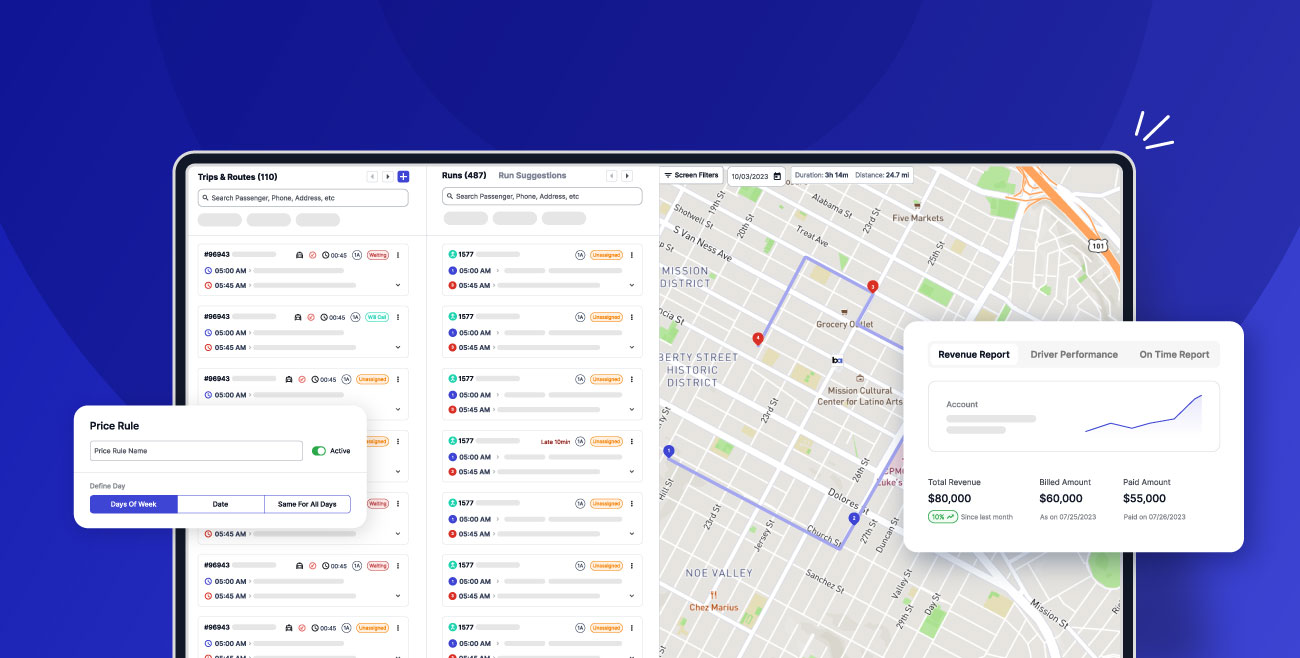Open the three-dot menu on the Will Call trip
Screen dimensions: 1300x658
pyautogui.click(x=398, y=317)
